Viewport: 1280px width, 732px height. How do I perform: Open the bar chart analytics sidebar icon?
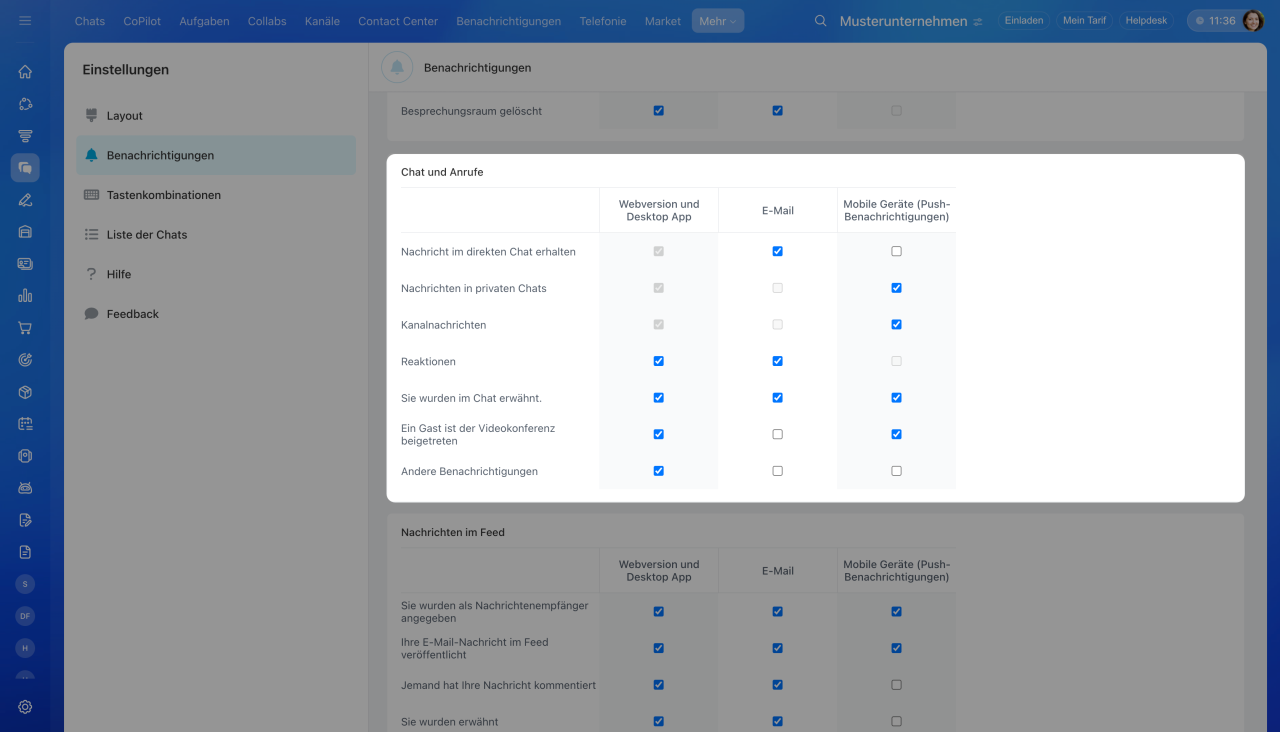[25, 296]
